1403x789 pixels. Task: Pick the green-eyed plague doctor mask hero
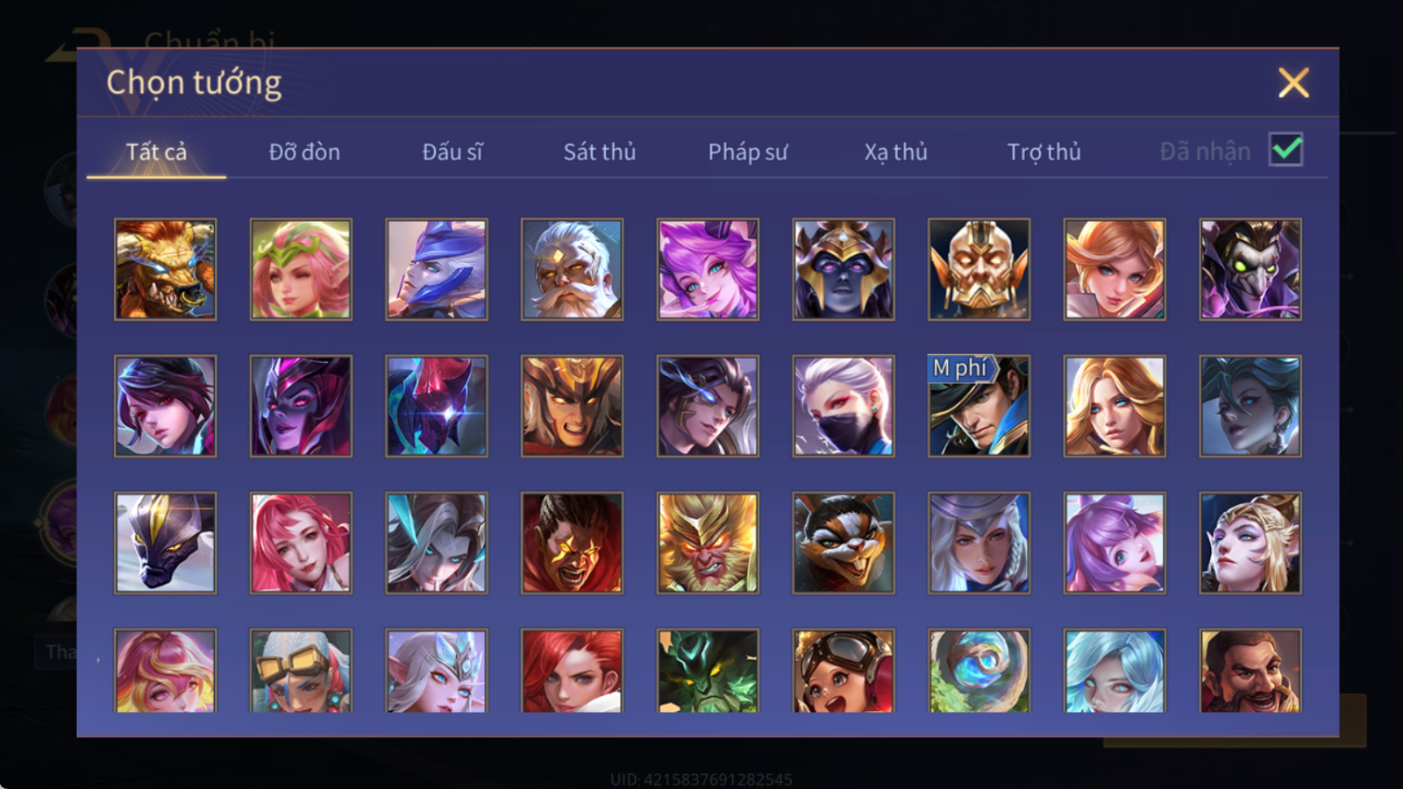point(1250,270)
